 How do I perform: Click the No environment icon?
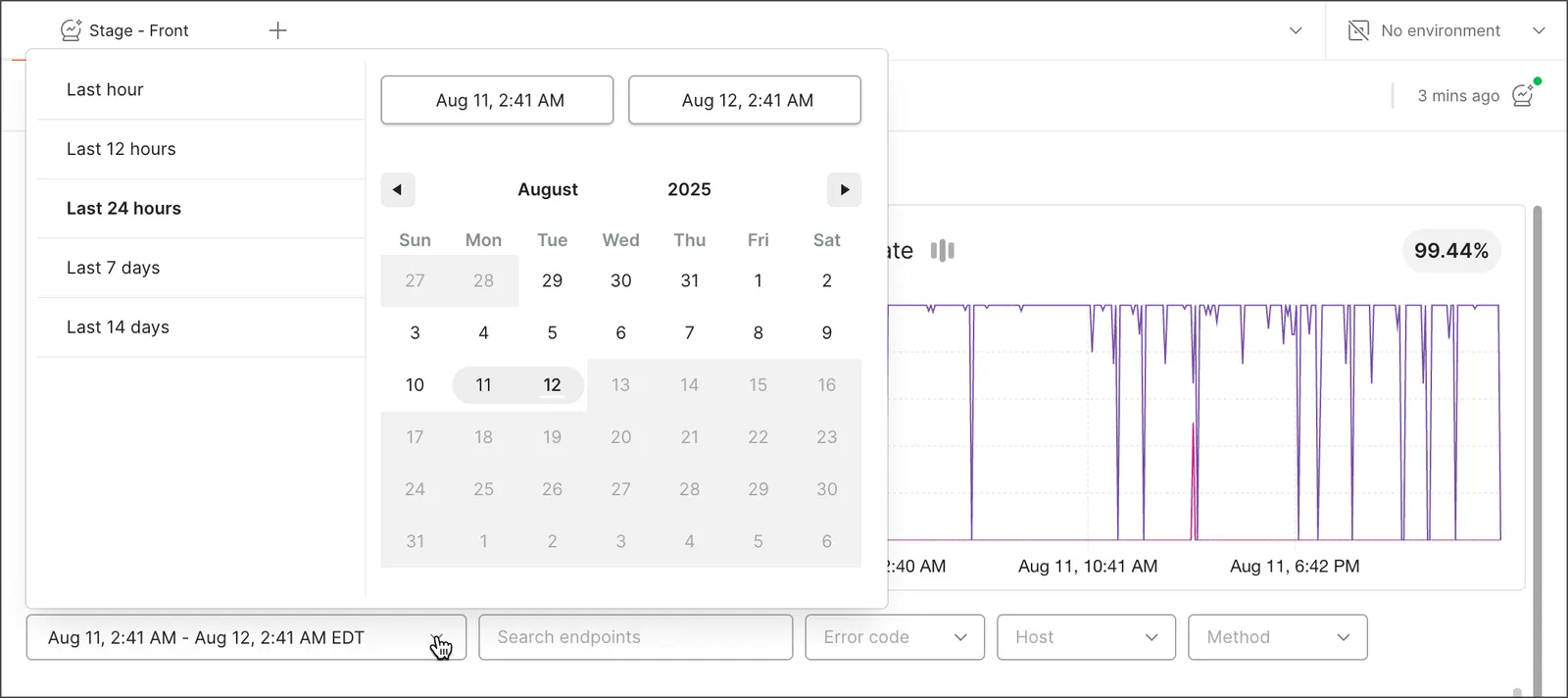click(1358, 30)
